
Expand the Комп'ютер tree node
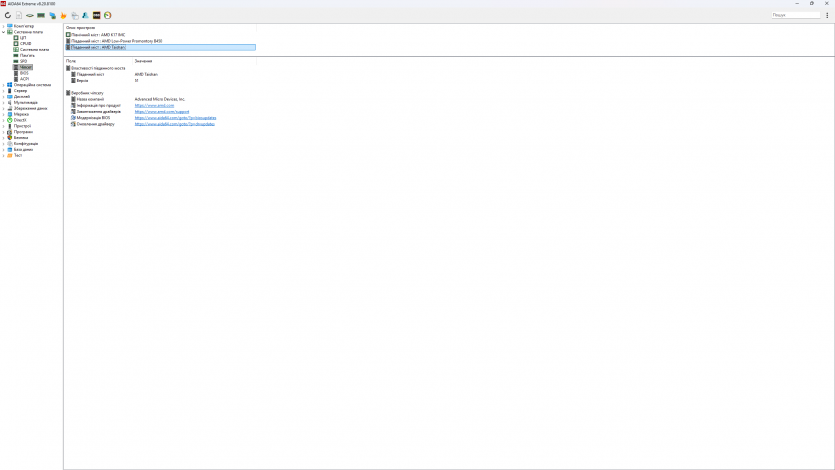click(3, 26)
